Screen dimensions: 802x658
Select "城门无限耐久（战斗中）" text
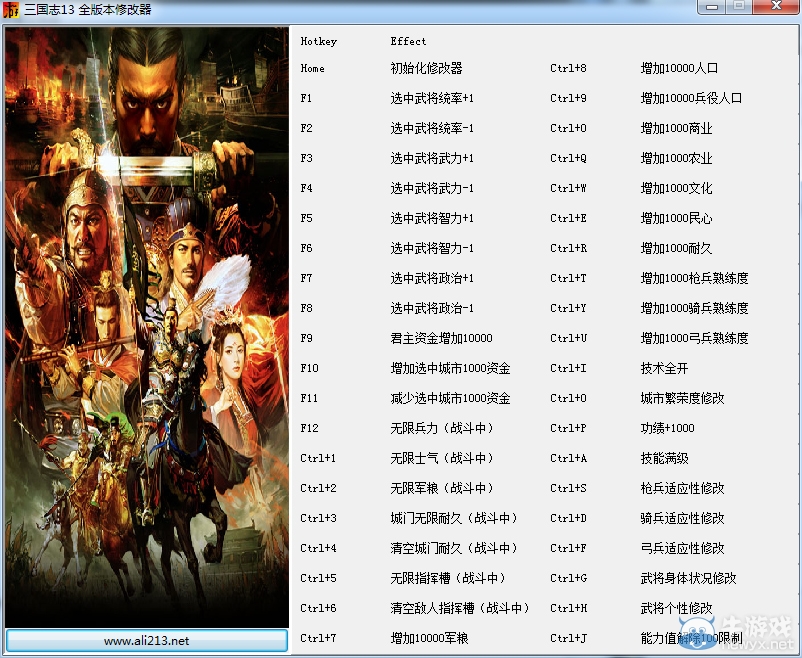point(455,518)
